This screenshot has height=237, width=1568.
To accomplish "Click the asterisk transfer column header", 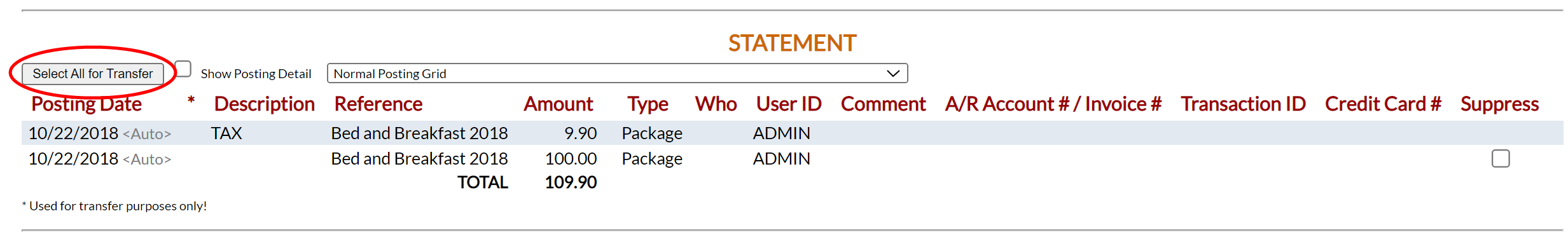I will coord(191,100).
